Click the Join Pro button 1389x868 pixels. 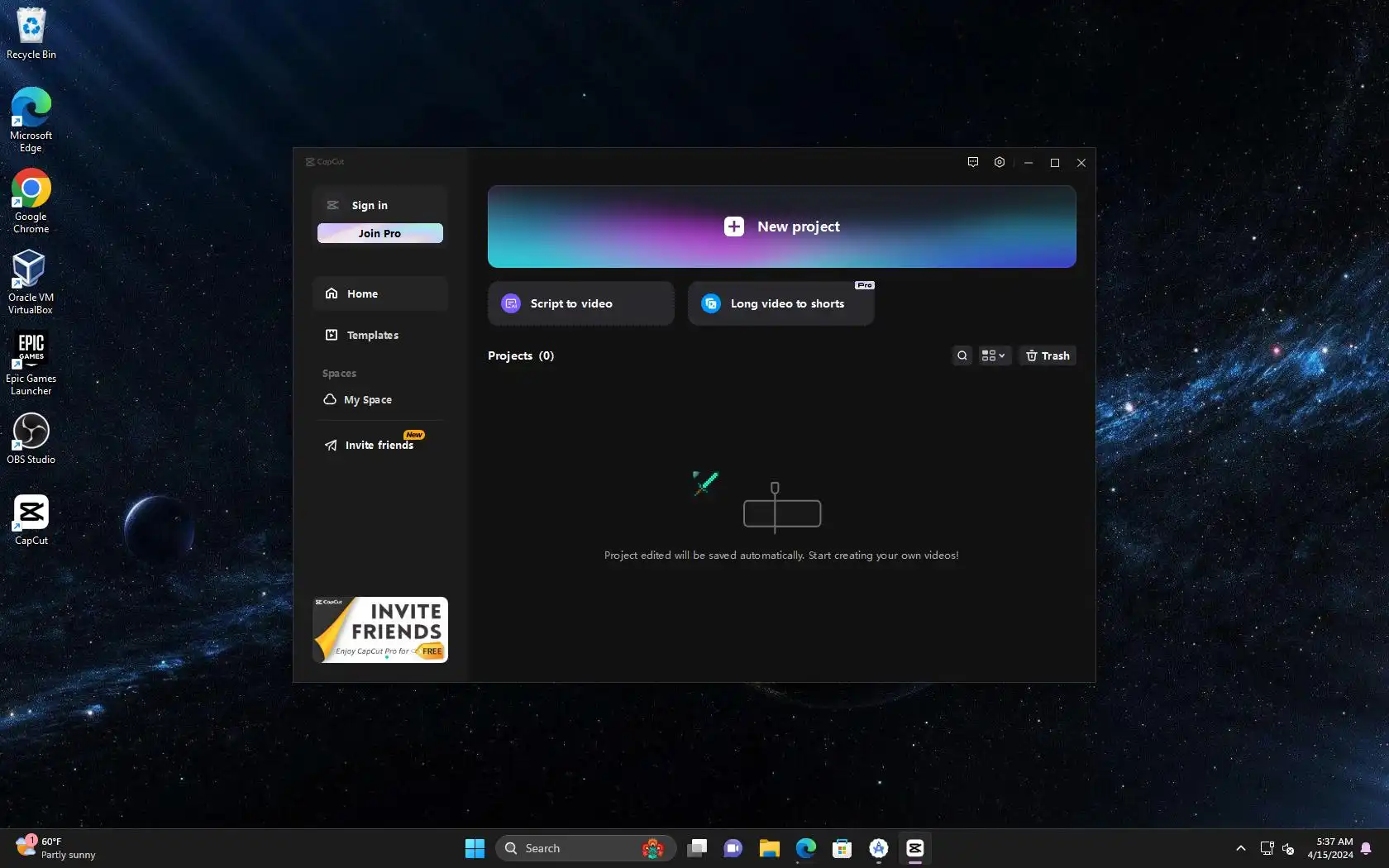(x=380, y=233)
